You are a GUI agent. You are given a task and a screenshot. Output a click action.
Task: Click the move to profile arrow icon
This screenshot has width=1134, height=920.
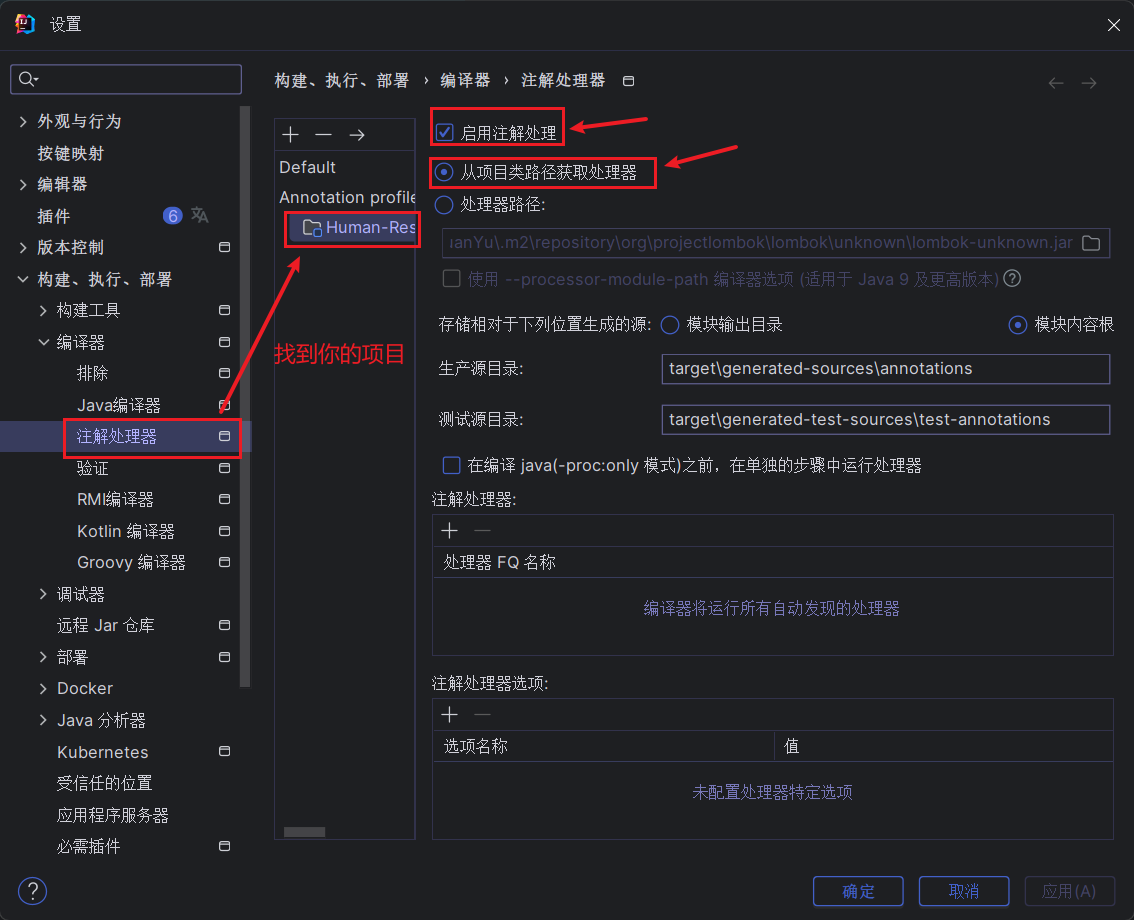(x=356, y=135)
